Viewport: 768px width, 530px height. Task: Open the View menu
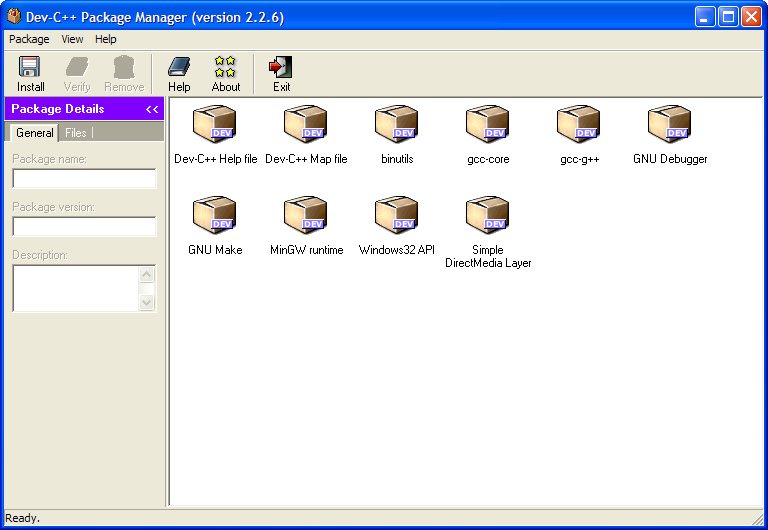[x=72, y=39]
